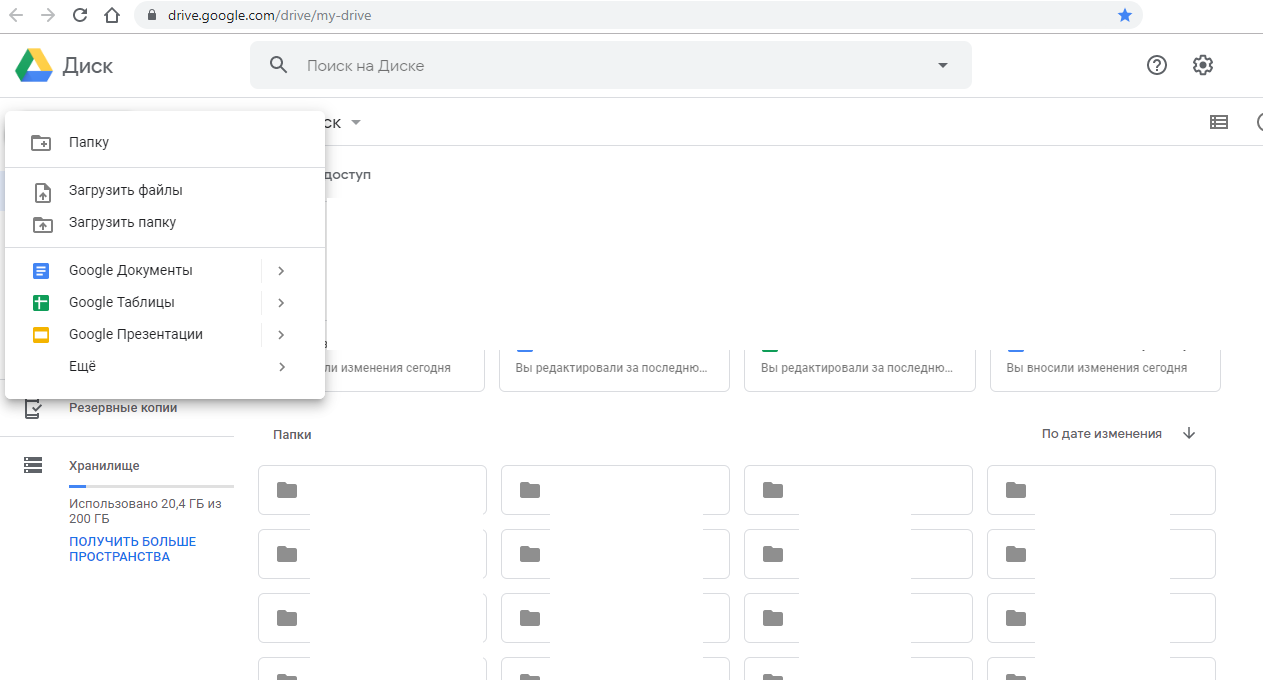Click the browser home icon
This screenshot has height=680, width=1263.
pyautogui.click(x=112, y=15)
